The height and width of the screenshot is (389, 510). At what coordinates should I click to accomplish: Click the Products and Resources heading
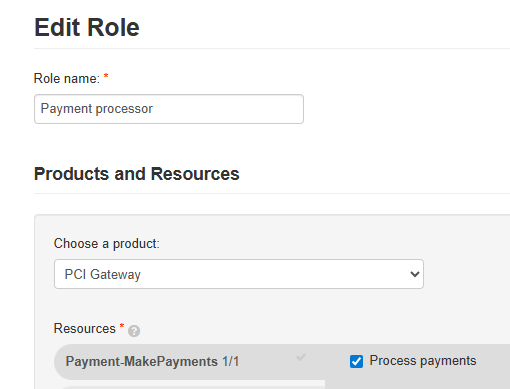137,174
